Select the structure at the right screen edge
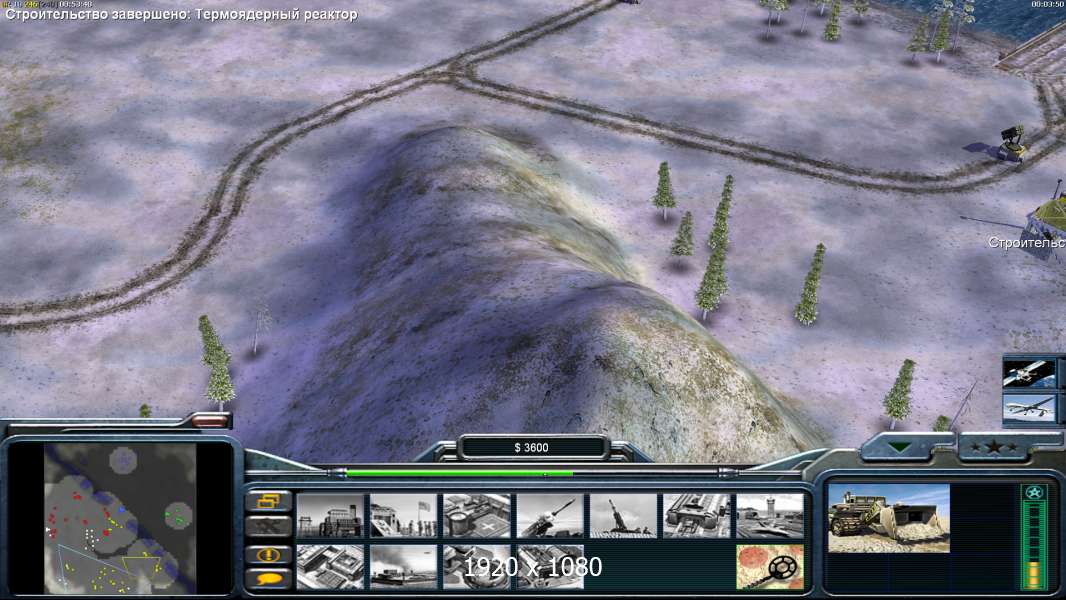Image resolution: width=1066 pixels, height=600 pixels. [1045, 221]
